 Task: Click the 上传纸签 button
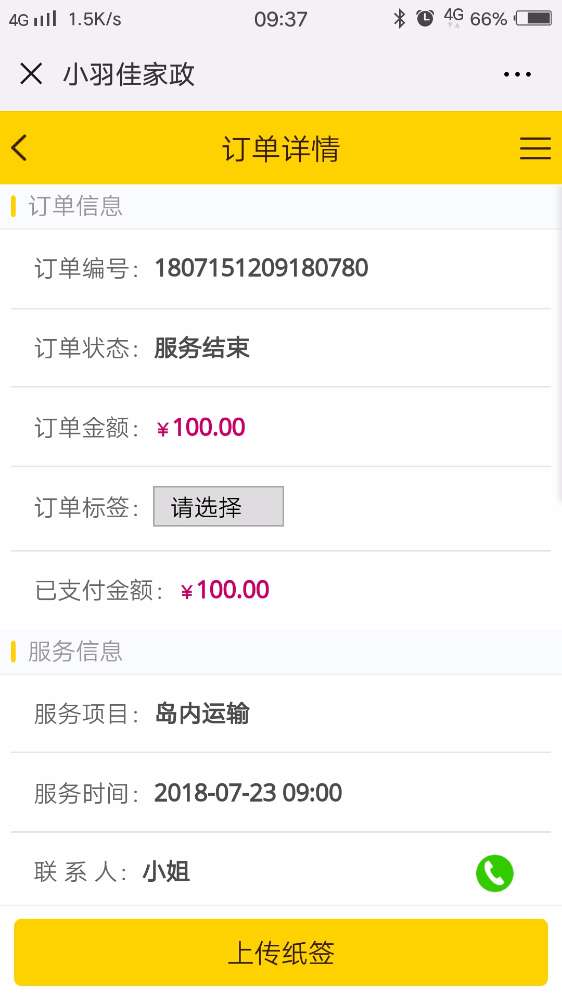pyautogui.click(x=281, y=952)
